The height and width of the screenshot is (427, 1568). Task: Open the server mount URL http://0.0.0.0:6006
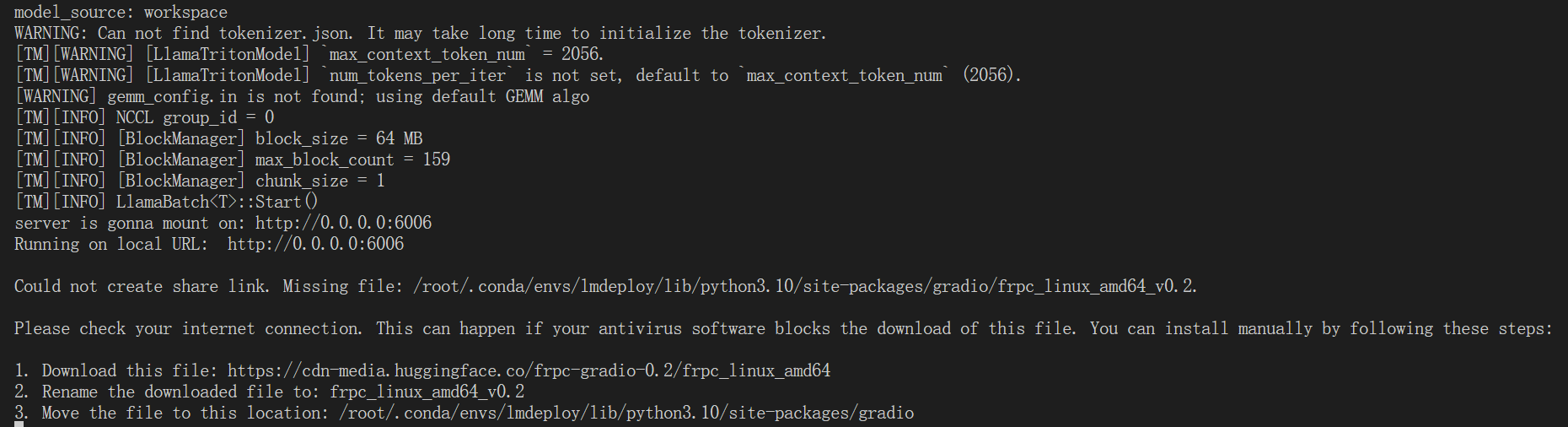click(343, 223)
